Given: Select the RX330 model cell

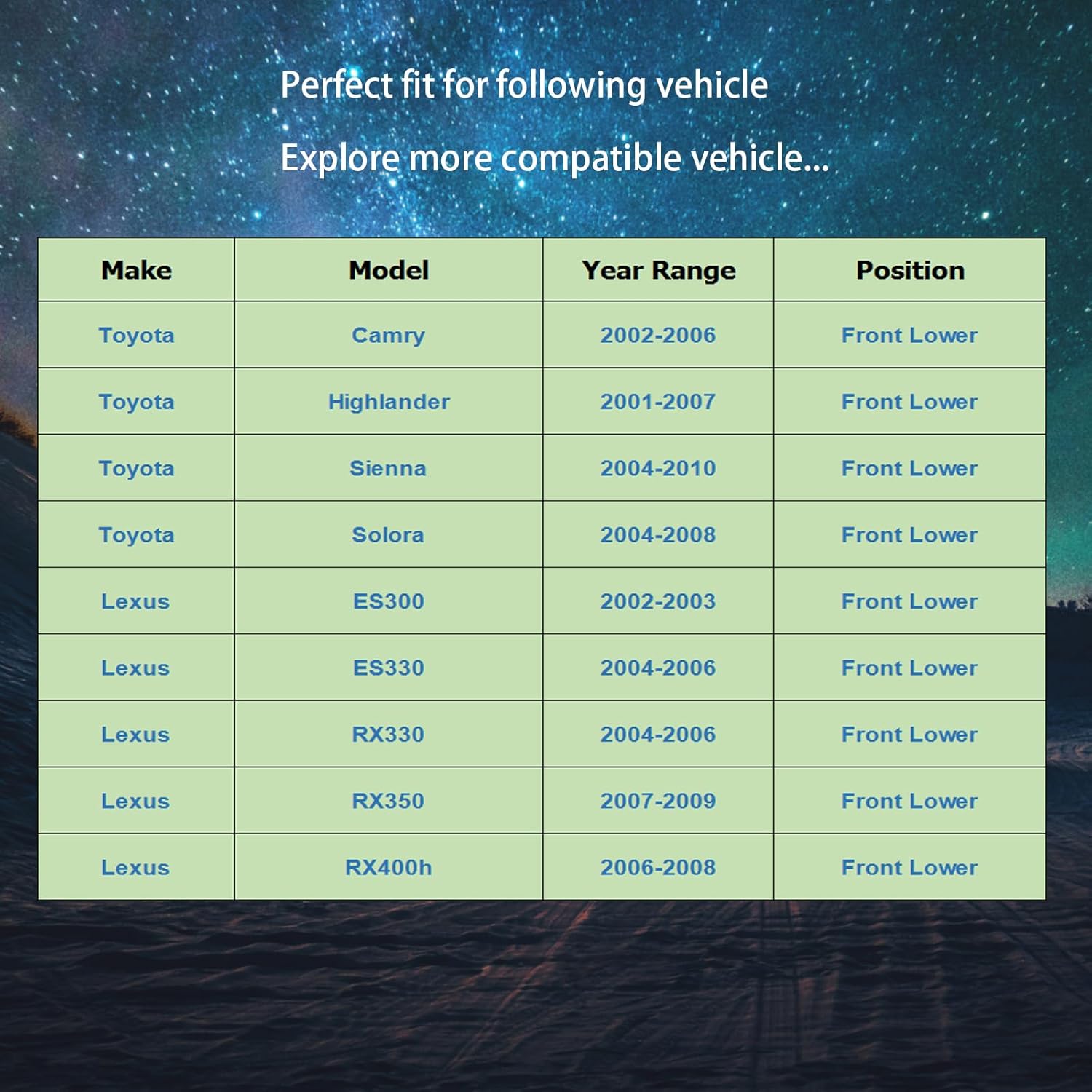Looking at the screenshot, I should click(x=389, y=735).
